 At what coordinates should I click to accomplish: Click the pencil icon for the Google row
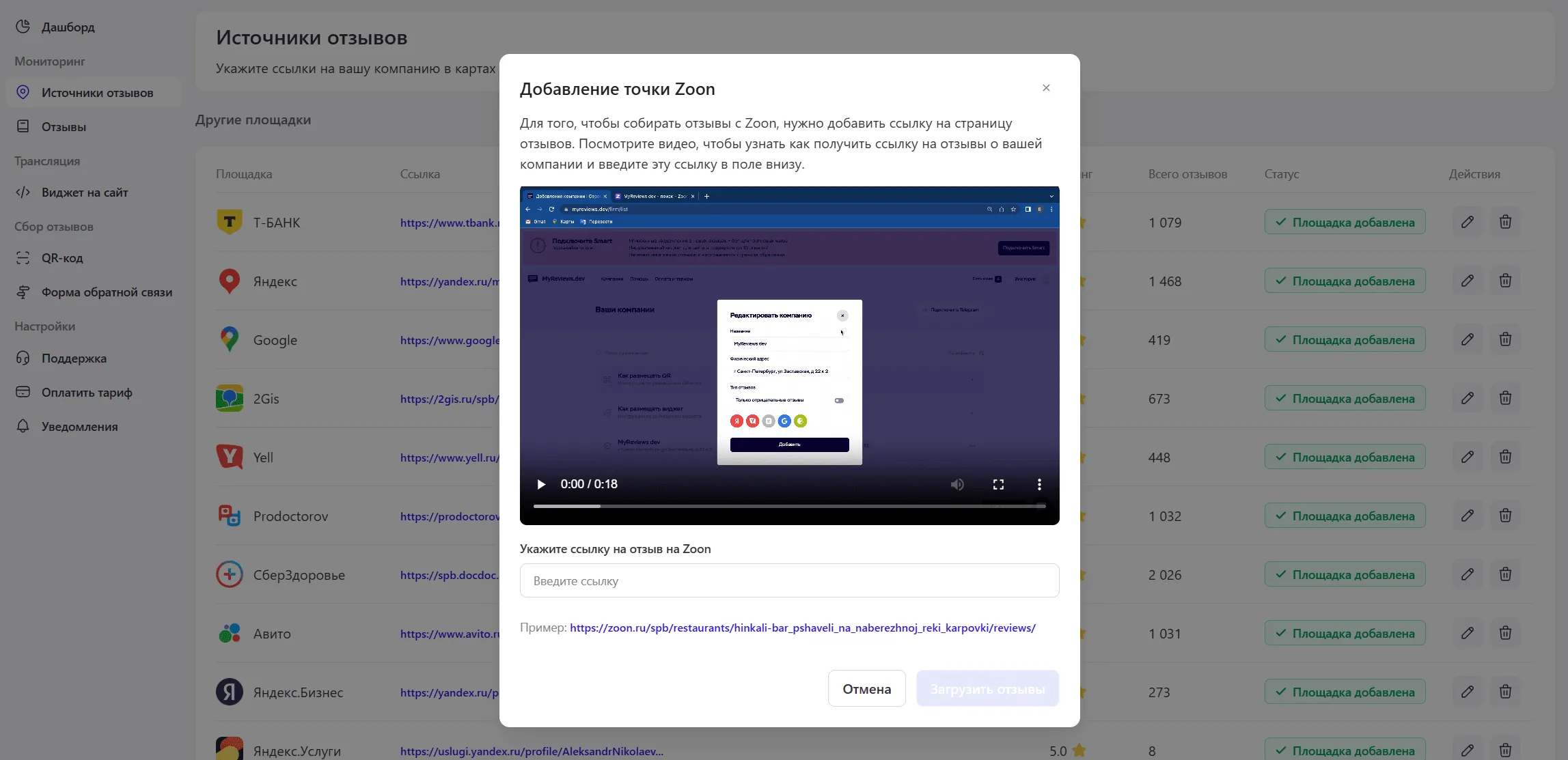coord(1467,339)
